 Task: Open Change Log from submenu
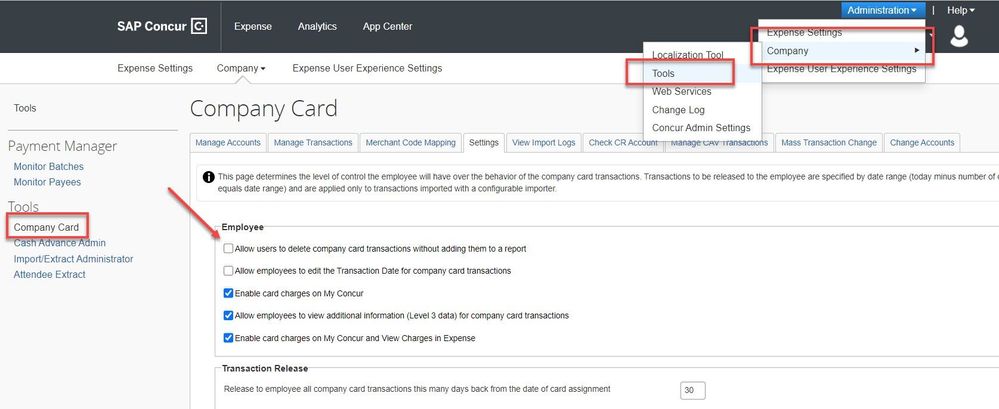678,110
